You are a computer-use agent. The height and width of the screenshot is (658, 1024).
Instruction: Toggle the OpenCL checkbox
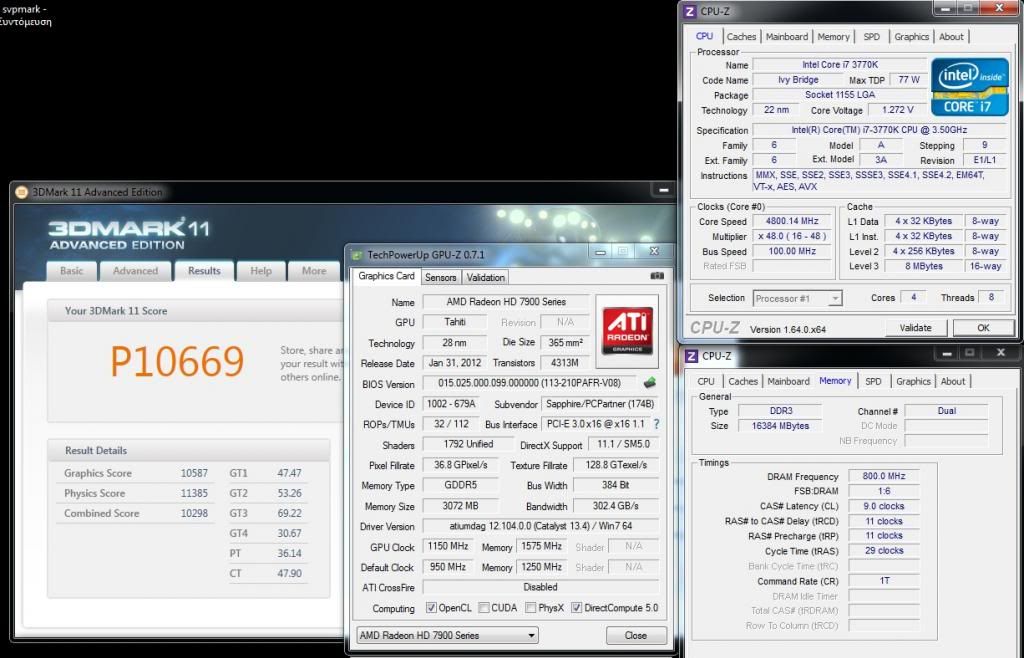[x=431, y=608]
